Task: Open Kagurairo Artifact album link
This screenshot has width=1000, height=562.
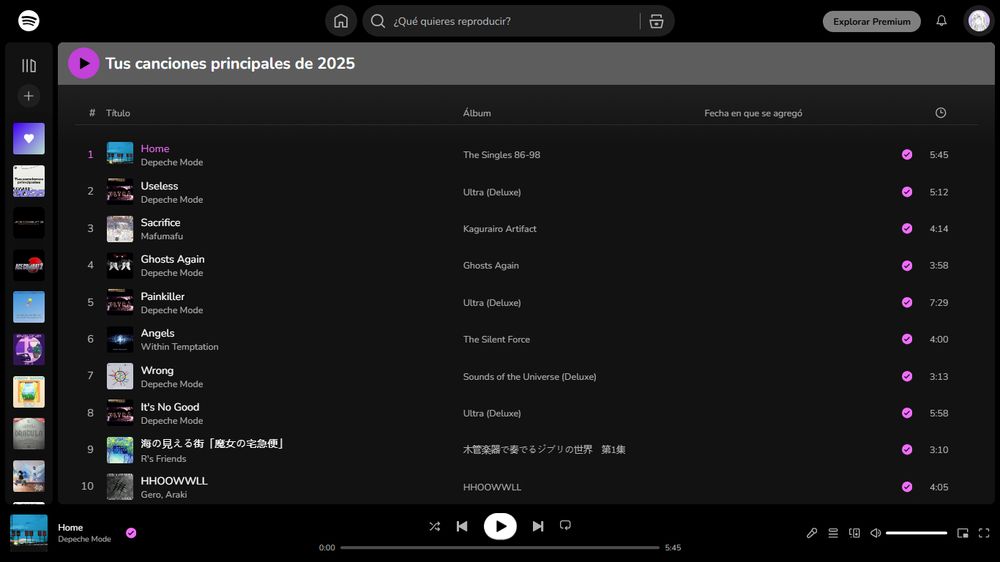Action: pyautogui.click(x=499, y=228)
